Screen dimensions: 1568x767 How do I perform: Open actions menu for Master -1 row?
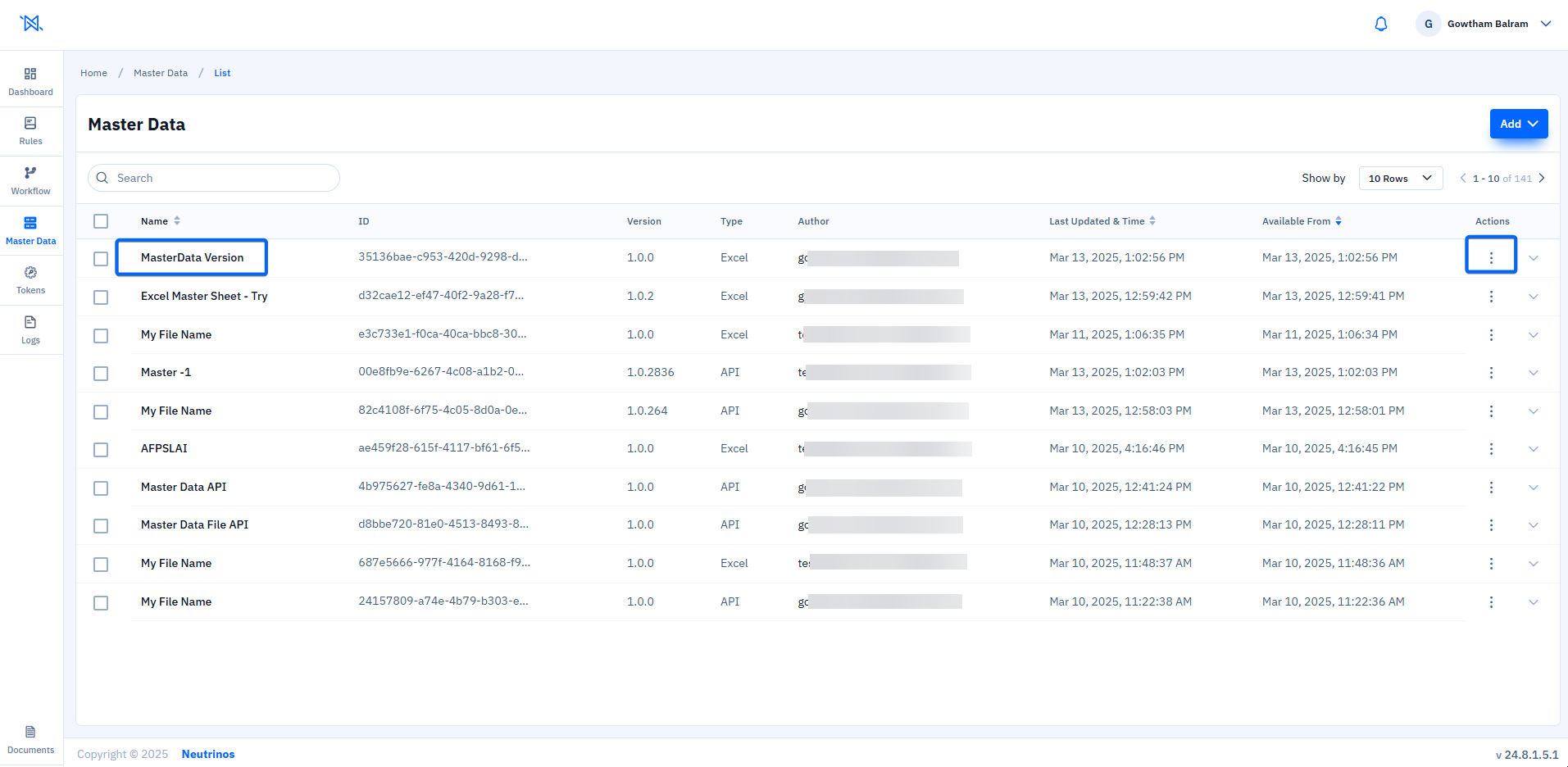[x=1491, y=373]
